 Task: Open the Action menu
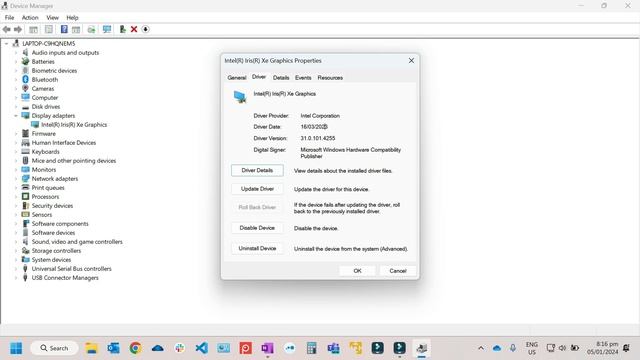click(30, 18)
